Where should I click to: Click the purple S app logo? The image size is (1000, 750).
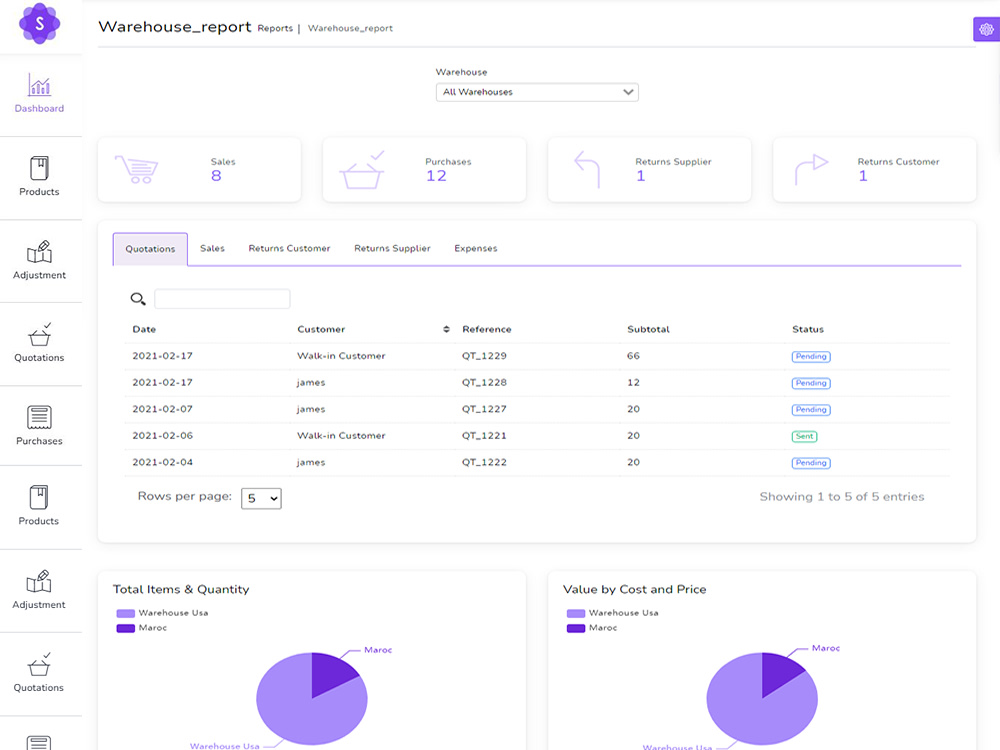(40, 24)
